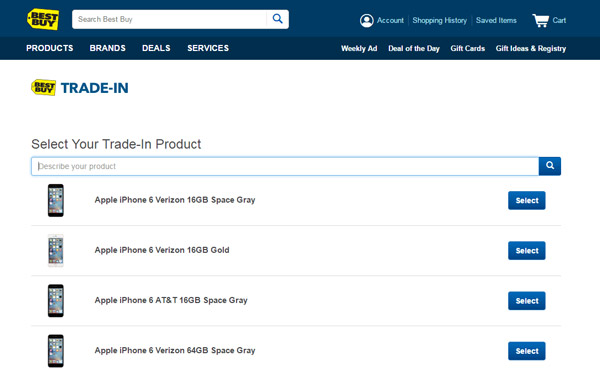The image size is (600, 375).
Task: Open Gift Ideas & Registry
Action: click(531, 49)
